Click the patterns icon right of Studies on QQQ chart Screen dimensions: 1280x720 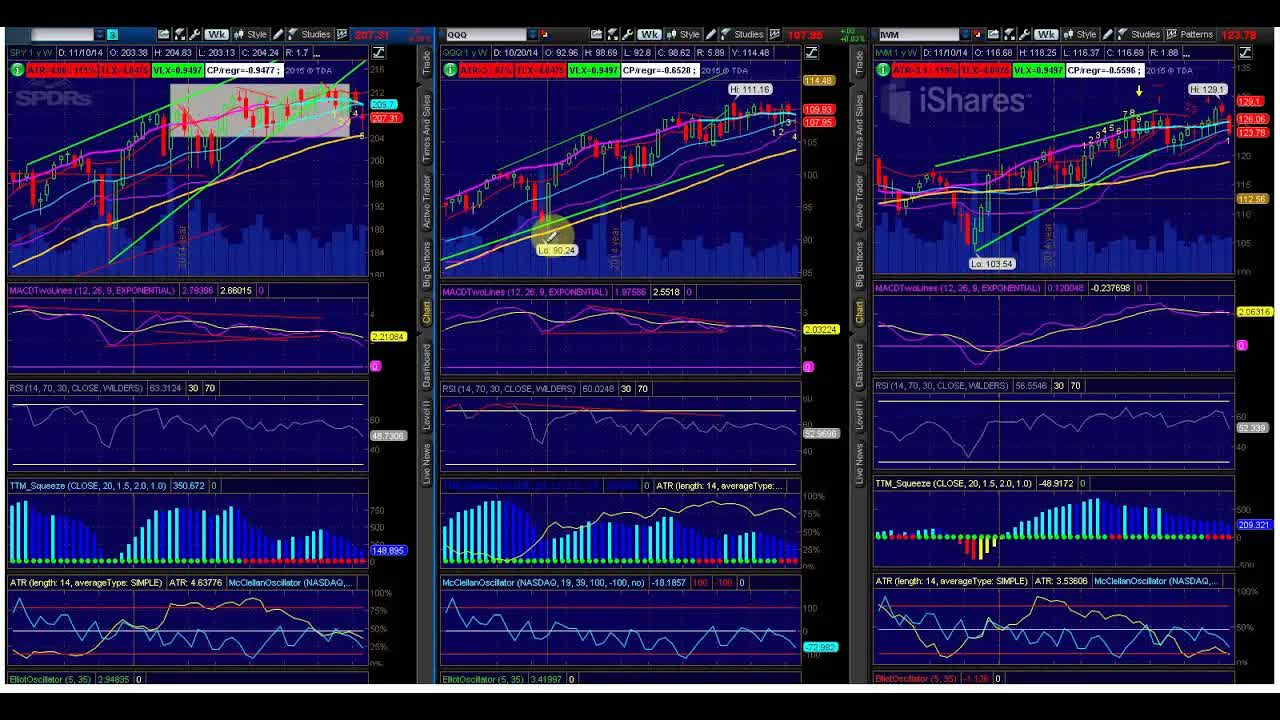click(774, 34)
